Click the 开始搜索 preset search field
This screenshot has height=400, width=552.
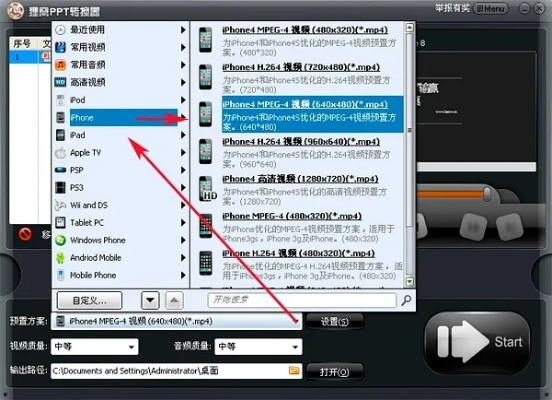302,300
